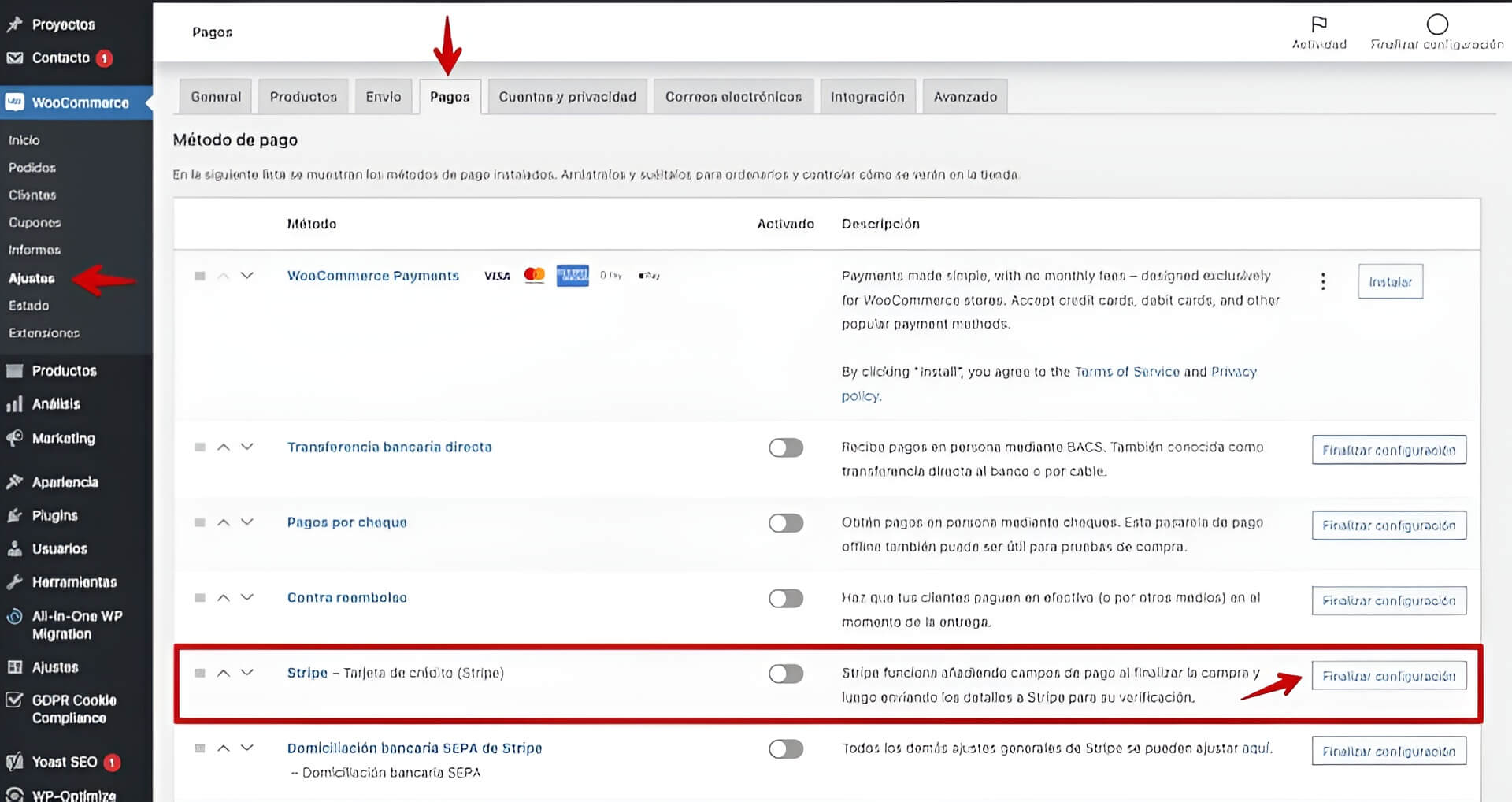Activate the Contra reembolso toggle
This screenshot has width=1512, height=802.
point(785,598)
